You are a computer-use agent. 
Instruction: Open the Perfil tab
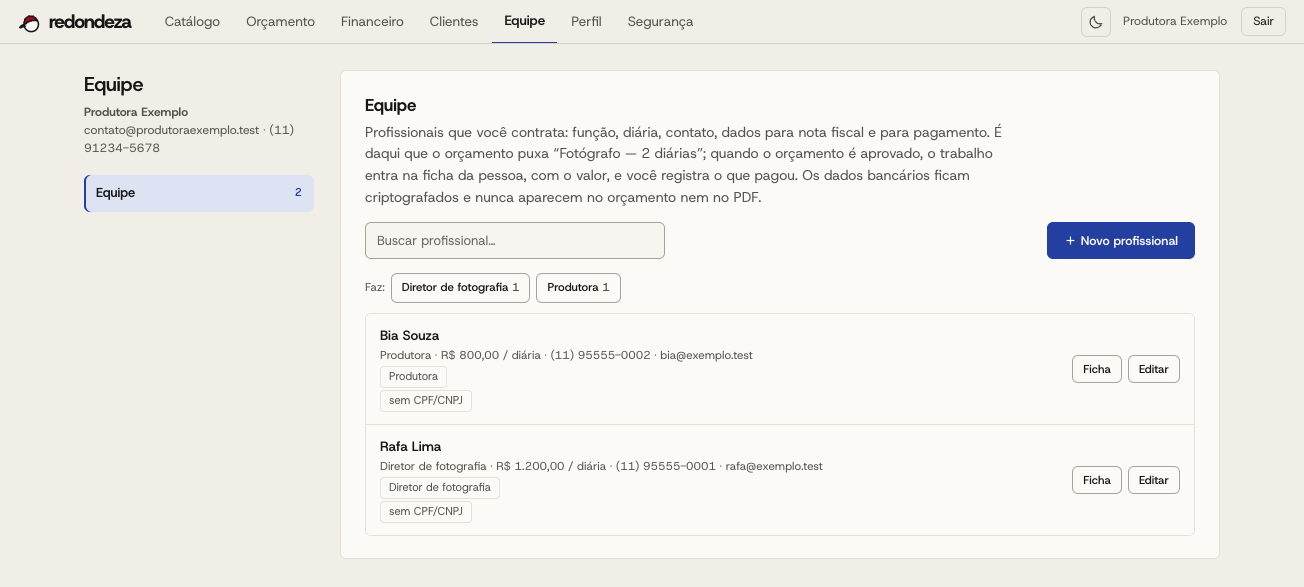586,21
